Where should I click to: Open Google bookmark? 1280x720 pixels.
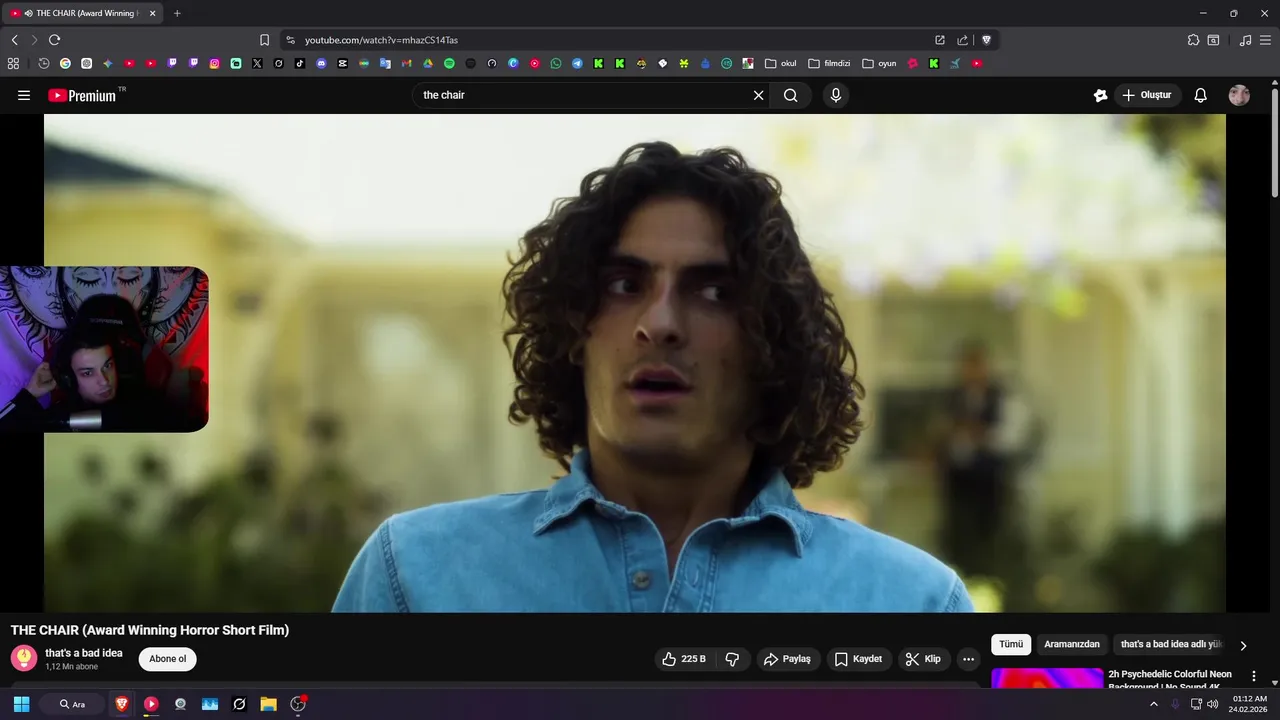pyautogui.click(x=65, y=63)
